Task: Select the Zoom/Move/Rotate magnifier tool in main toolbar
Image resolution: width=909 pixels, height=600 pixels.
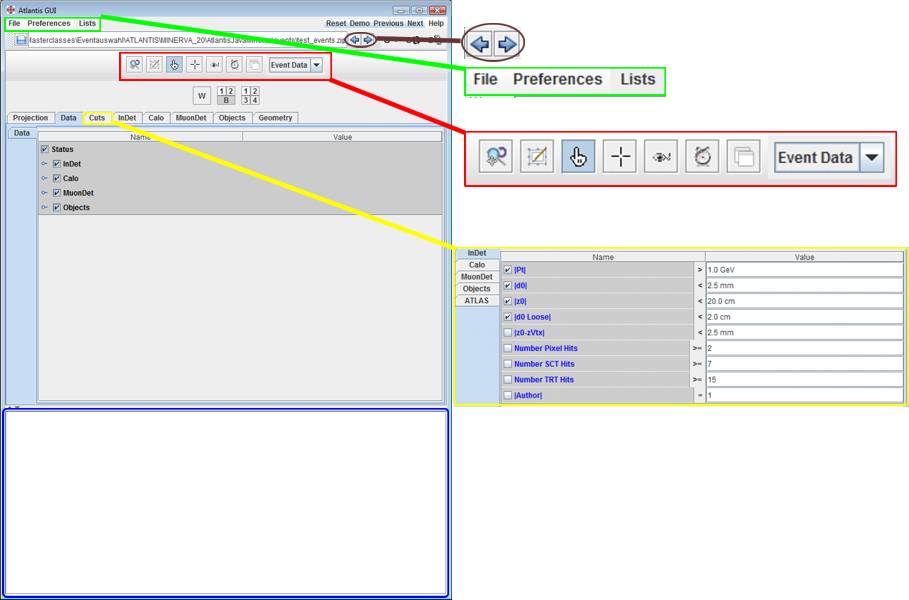Action: coord(134,65)
